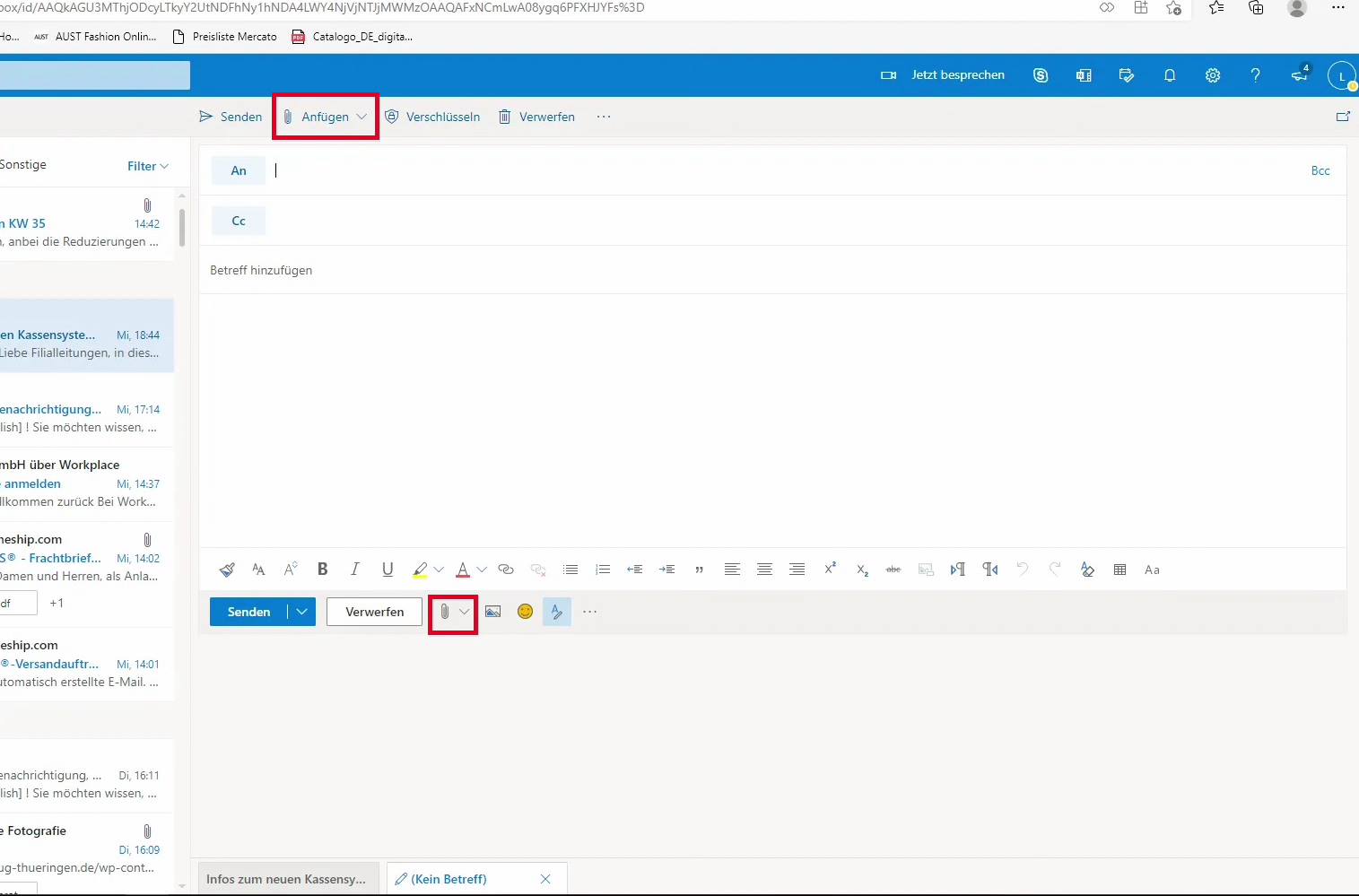Toggle underline formatting
This screenshot has width=1359, height=896.
pos(388,570)
